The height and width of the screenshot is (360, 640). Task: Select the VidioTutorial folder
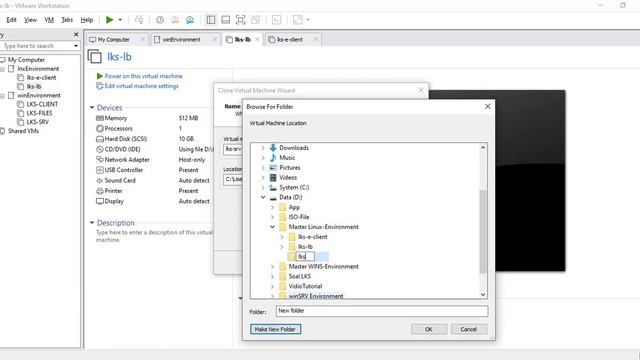tap(305, 286)
